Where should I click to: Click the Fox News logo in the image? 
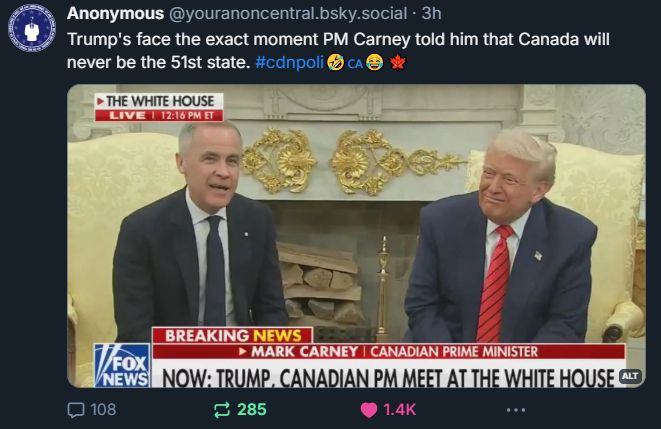[x=122, y=365]
